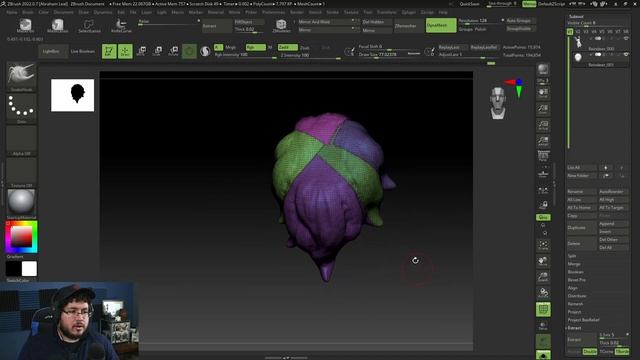Open the material sphere selector

[x=21, y=202]
